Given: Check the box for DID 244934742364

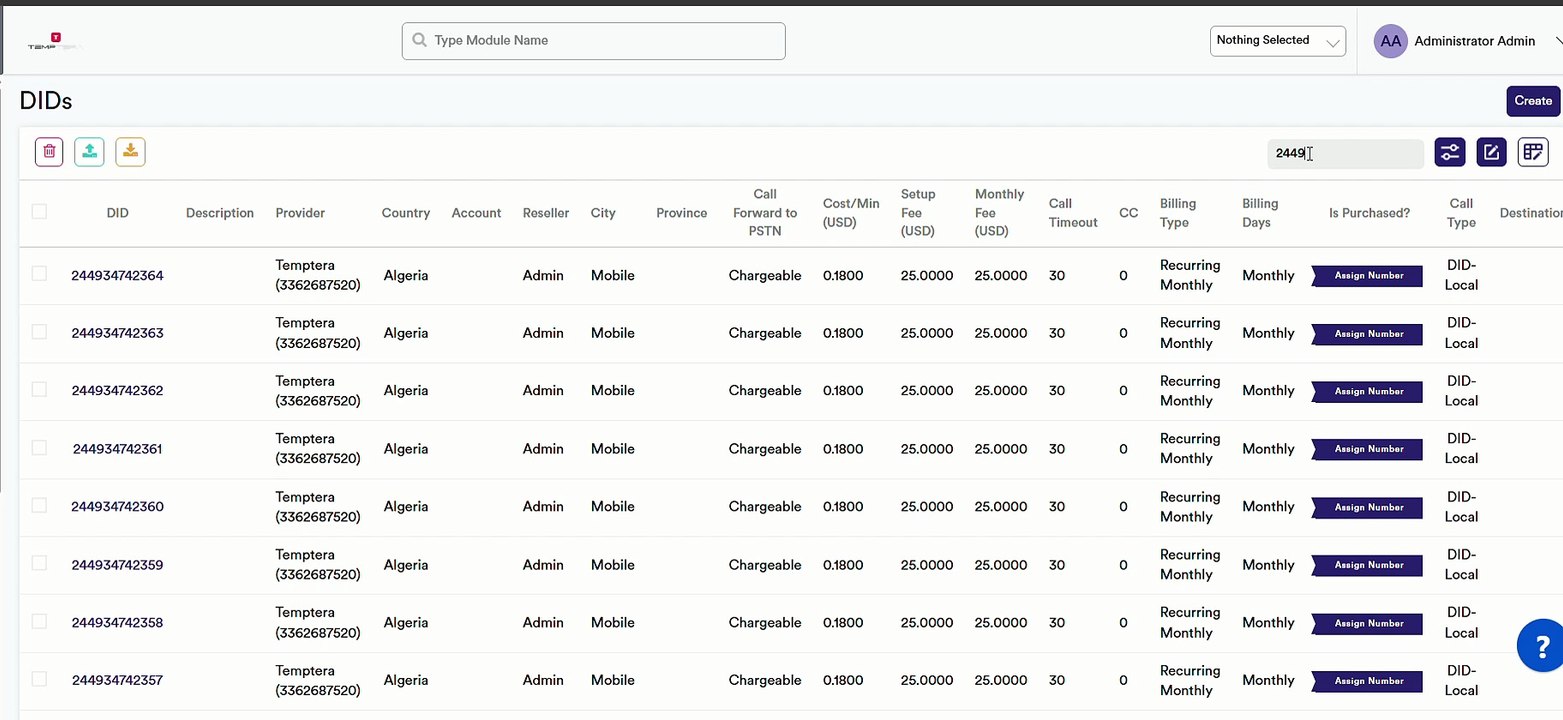Looking at the screenshot, I should pos(39,273).
